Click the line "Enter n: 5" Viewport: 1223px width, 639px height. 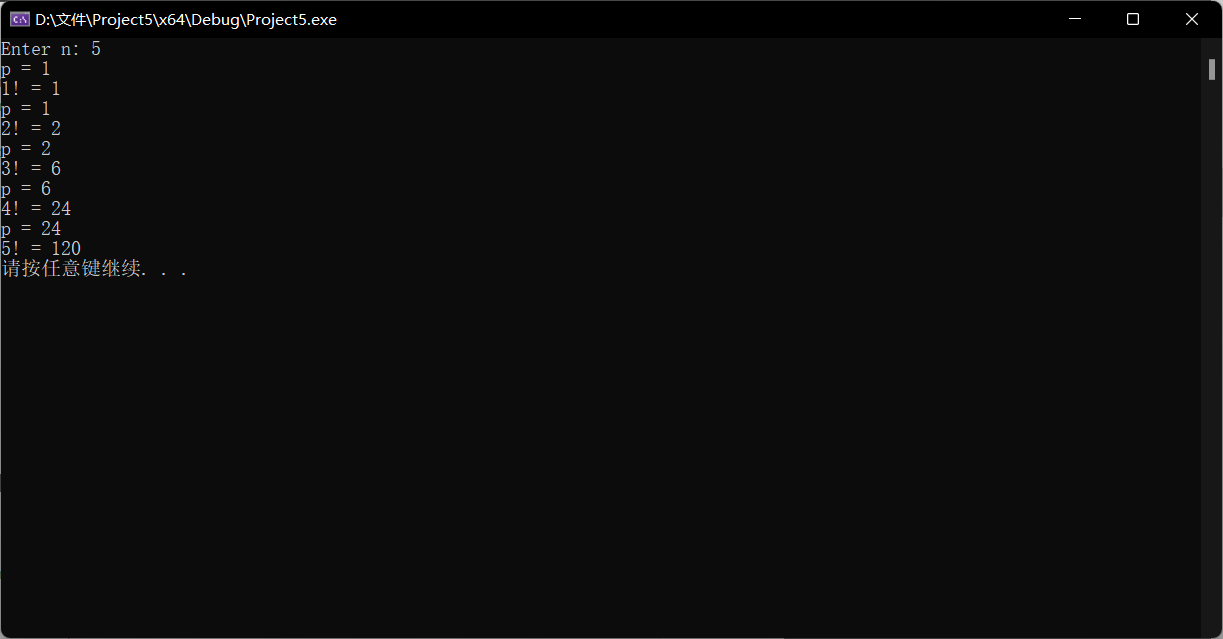(x=51, y=49)
